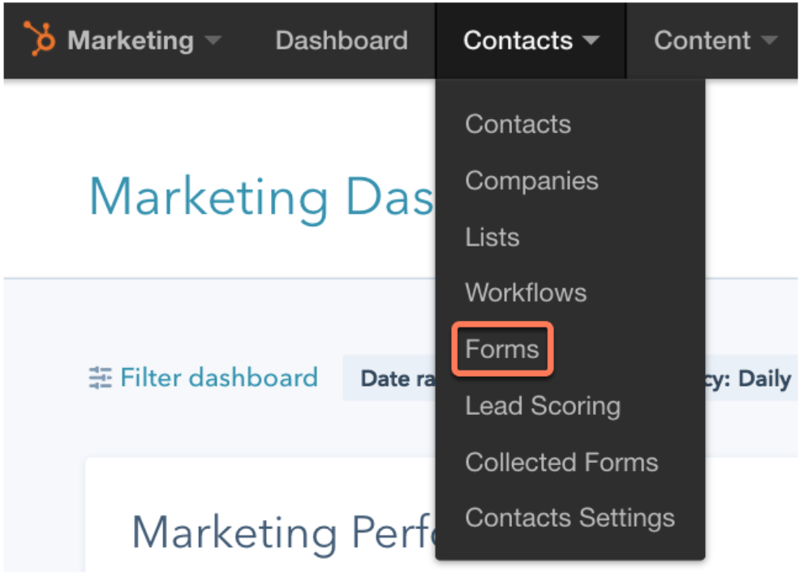This screenshot has height=577, width=800.
Task: Click the filter sliders icon
Action: click(x=100, y=378)
